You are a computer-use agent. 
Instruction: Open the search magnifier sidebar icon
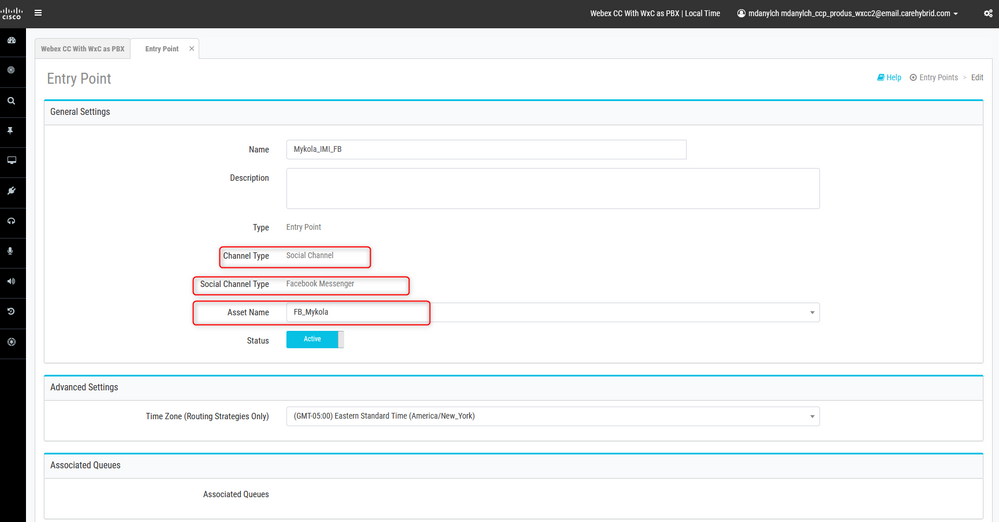(11, 101)
